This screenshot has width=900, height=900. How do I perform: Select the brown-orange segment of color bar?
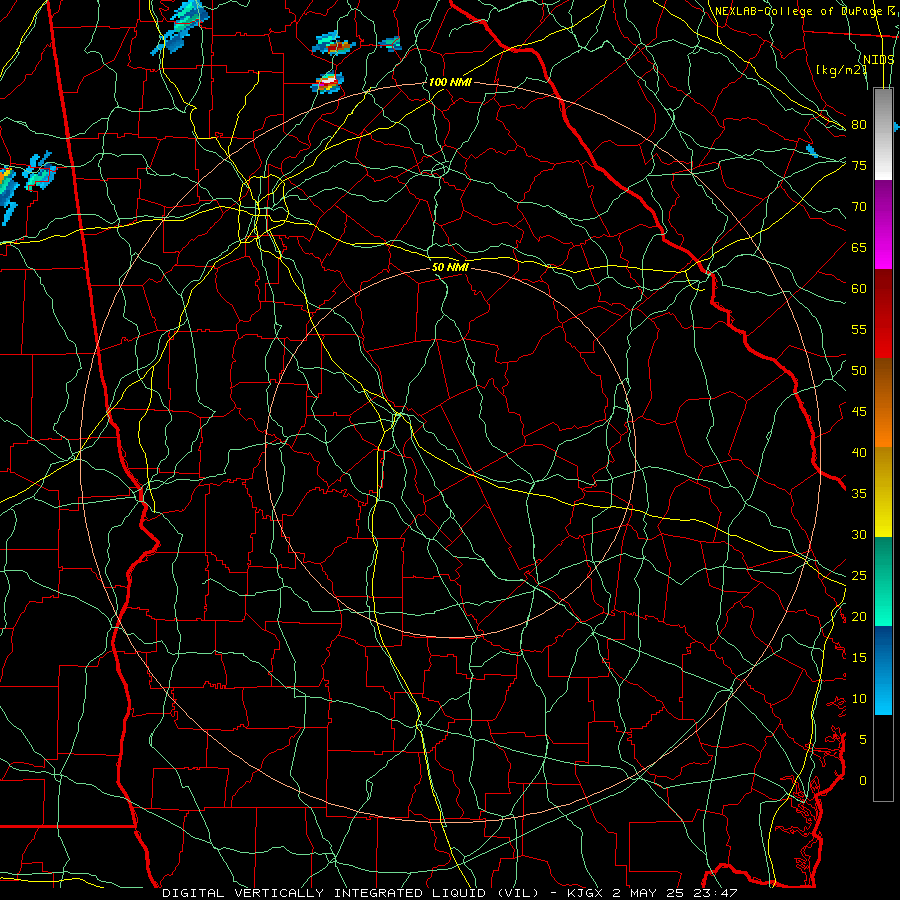coord(883,402)
